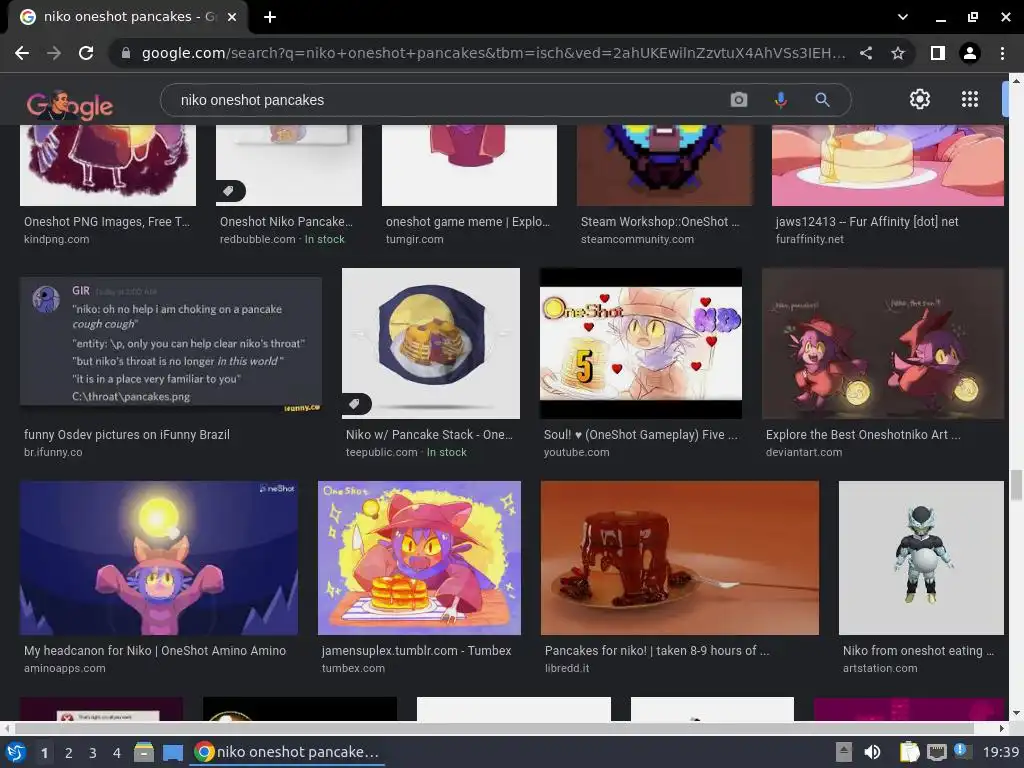Click the page vertical scrollbar thumb

point(1016,485)
